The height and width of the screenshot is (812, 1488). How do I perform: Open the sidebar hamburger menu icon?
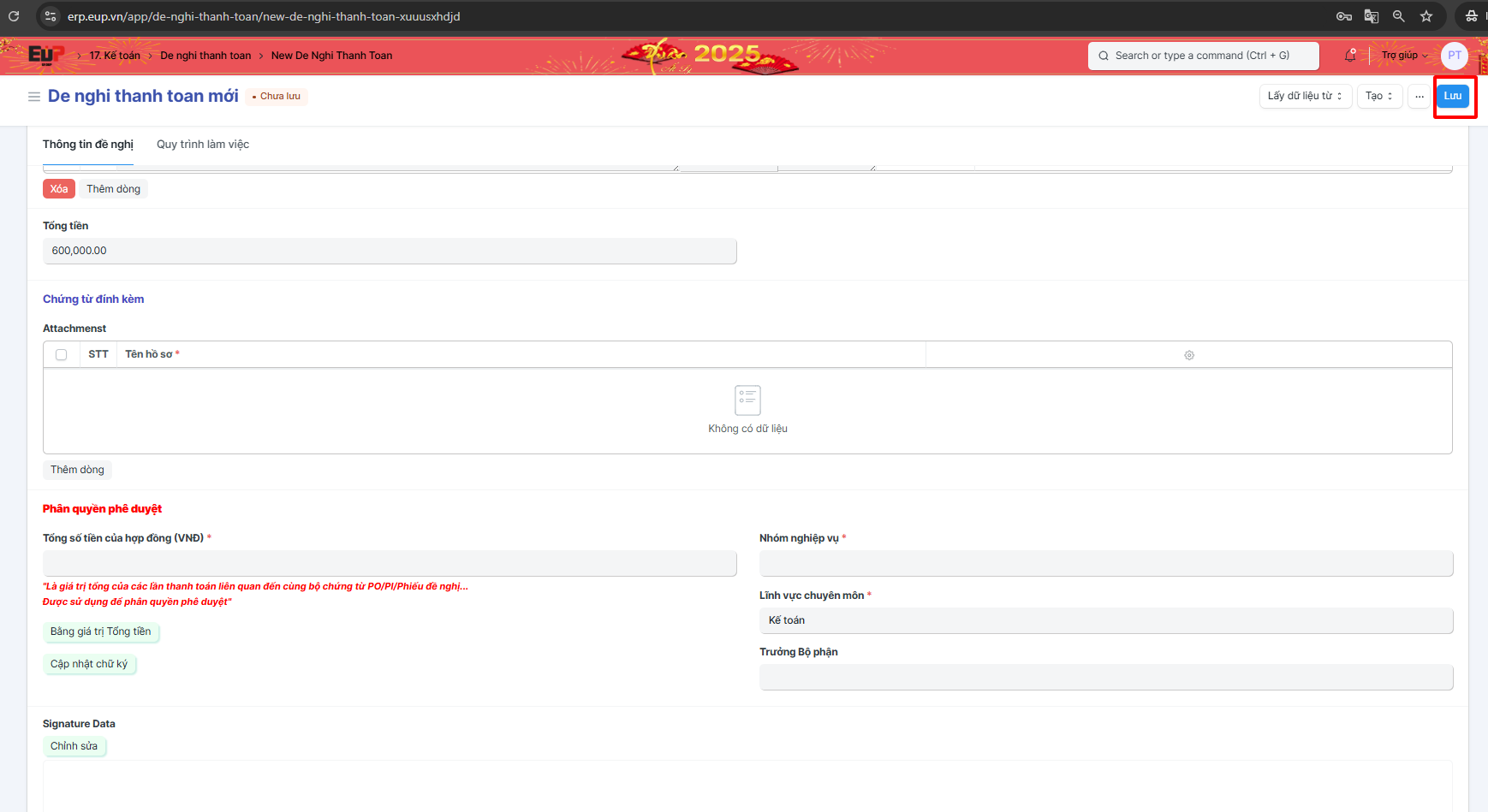(34, 97)
